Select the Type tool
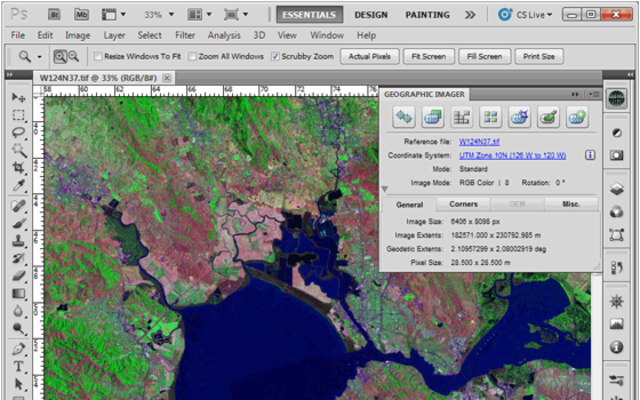Screen dimensions: 640x400 18,366
